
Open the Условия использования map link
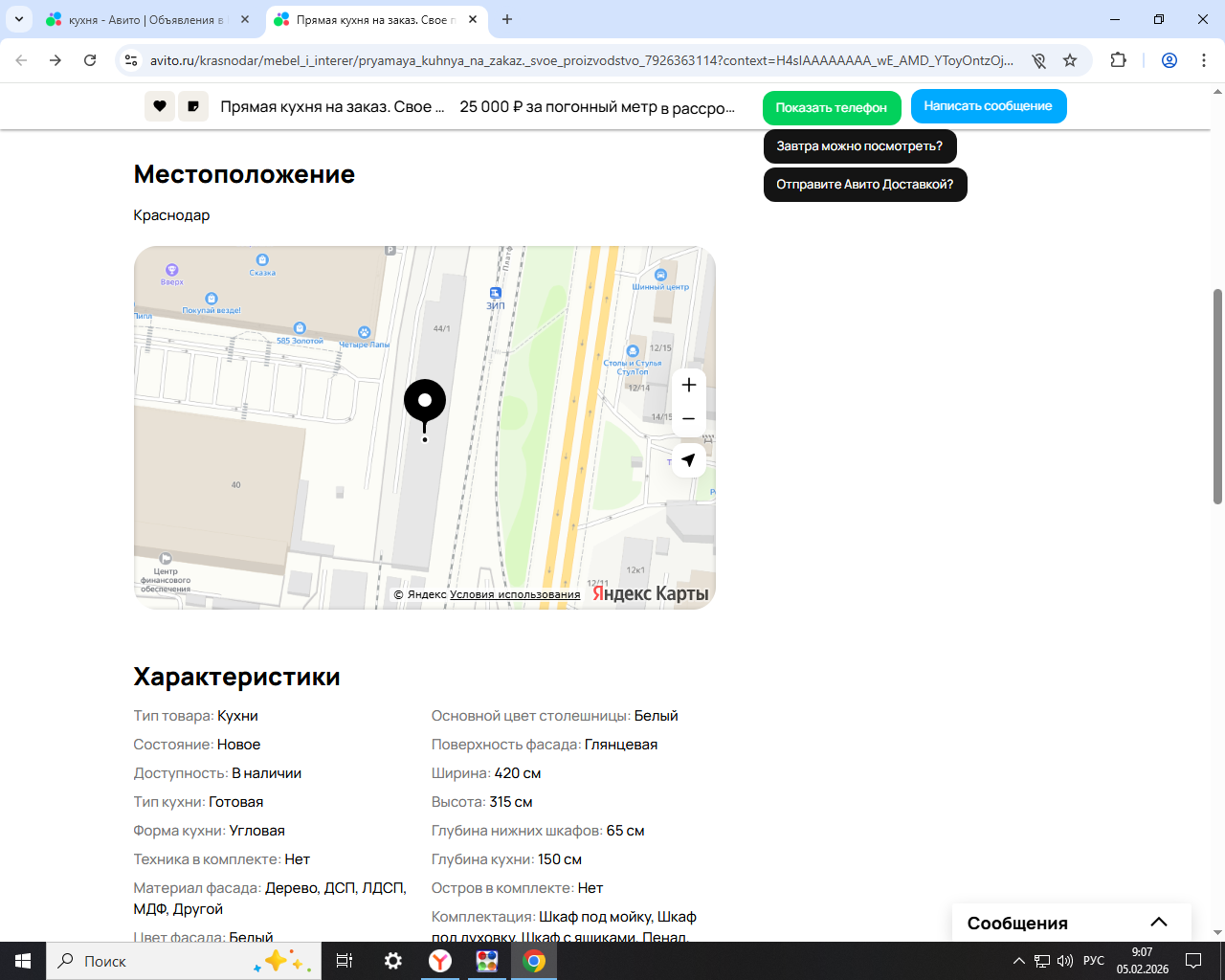click(515, 594)
